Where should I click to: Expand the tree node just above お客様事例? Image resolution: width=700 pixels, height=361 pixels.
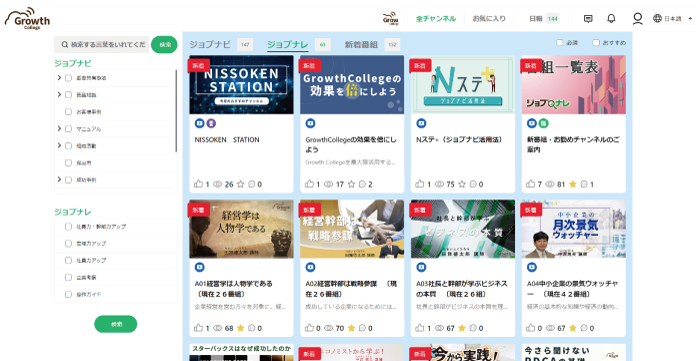[59, 95]
